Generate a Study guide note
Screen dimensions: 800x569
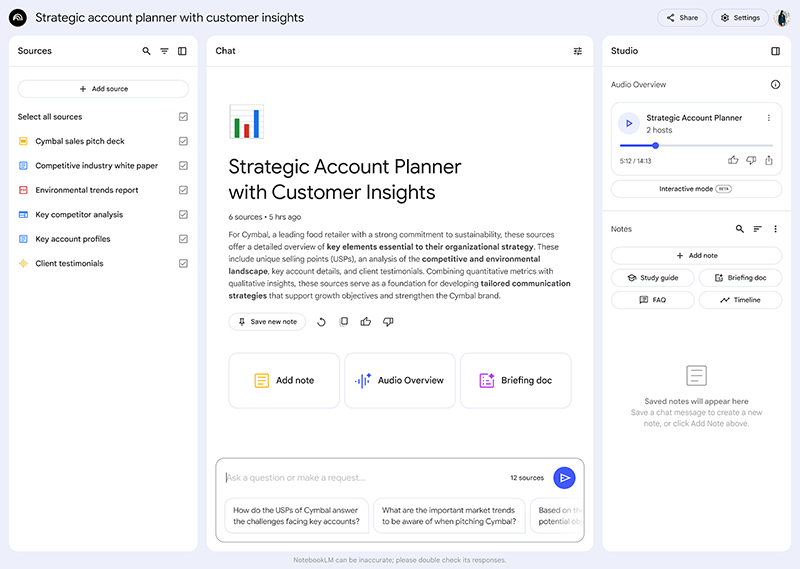tap(652, 278)
